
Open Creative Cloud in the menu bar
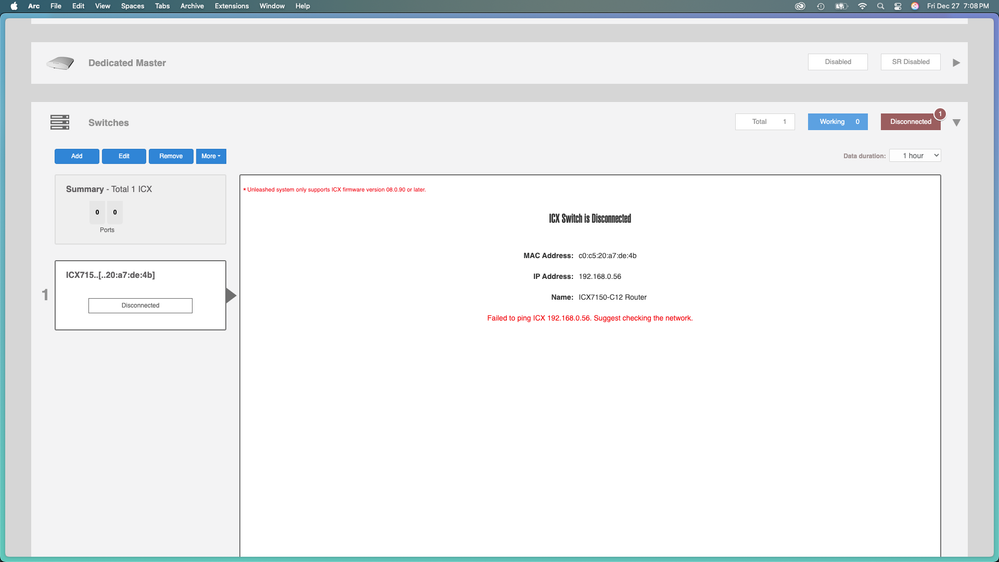(800, 6)
